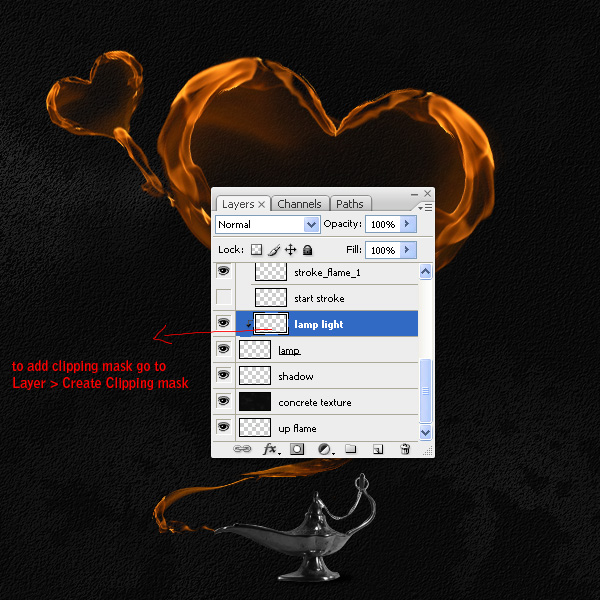This screenshot has height=600, width=600.
Task: Show the start stroke layer
Action: point(224,297)
